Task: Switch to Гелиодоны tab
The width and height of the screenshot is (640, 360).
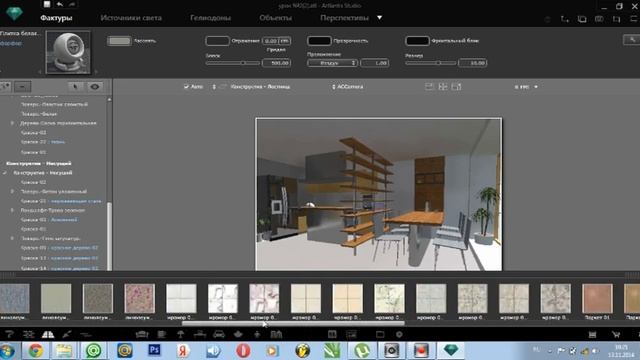Action: coord(211,18)
